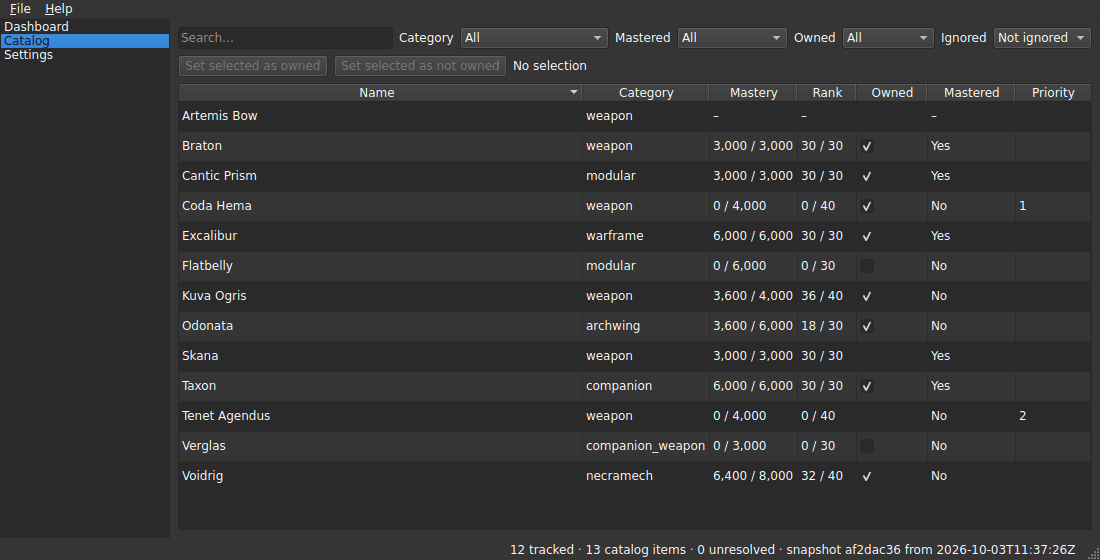Click the No selection label

(549, 66)
